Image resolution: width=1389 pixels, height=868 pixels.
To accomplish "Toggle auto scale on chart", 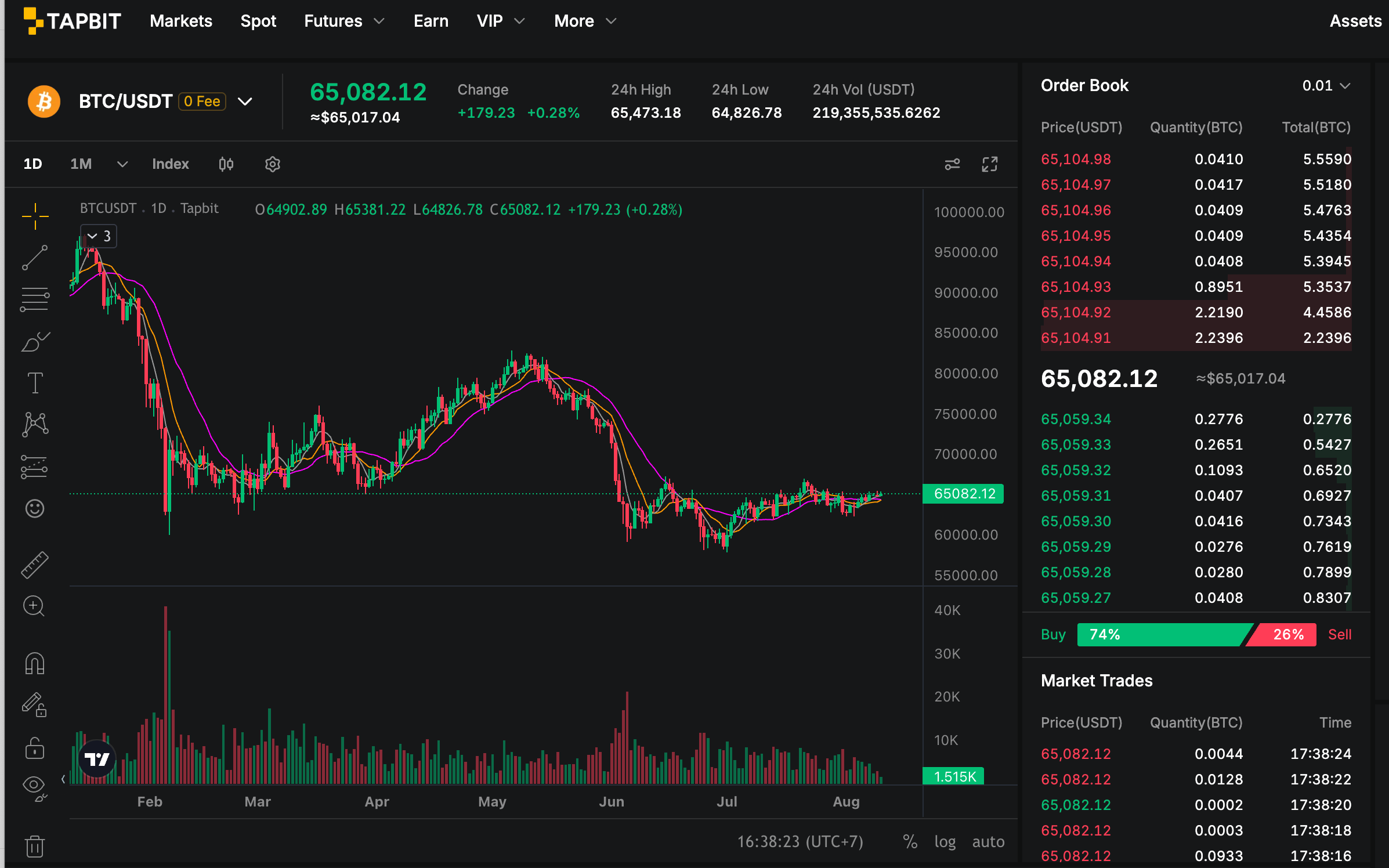I will pyautogui.click(x=988, y=841).
